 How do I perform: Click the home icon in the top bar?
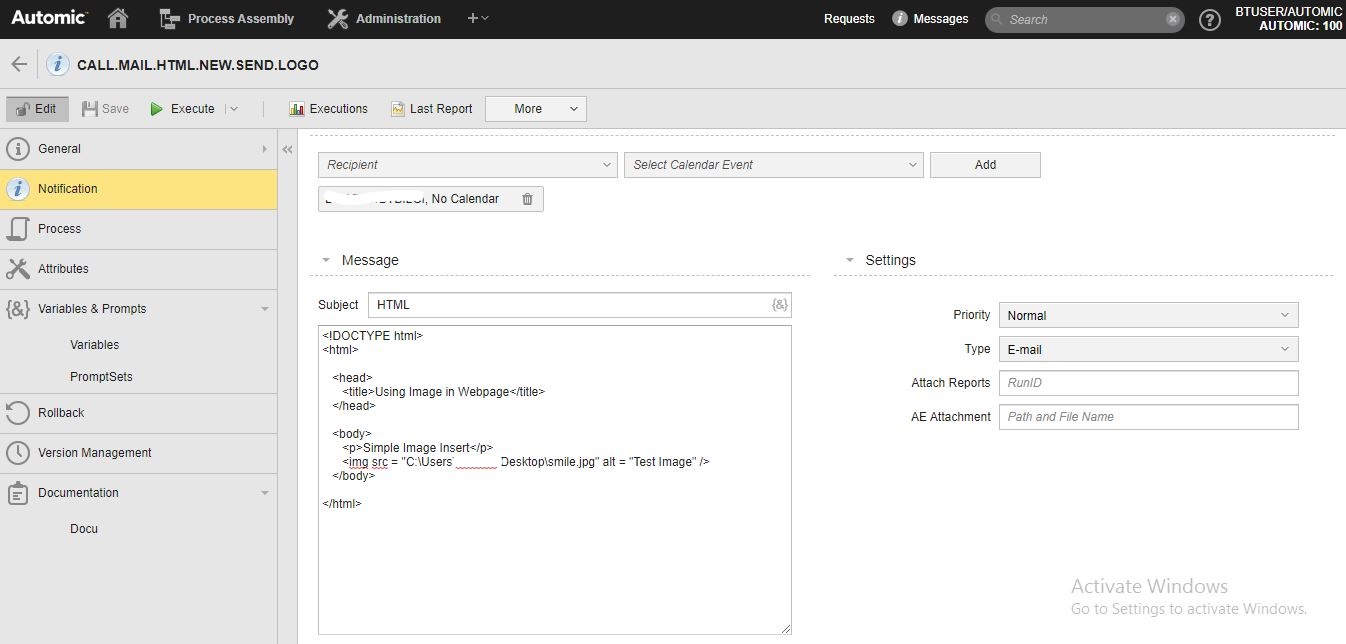[x=117, y=18]
